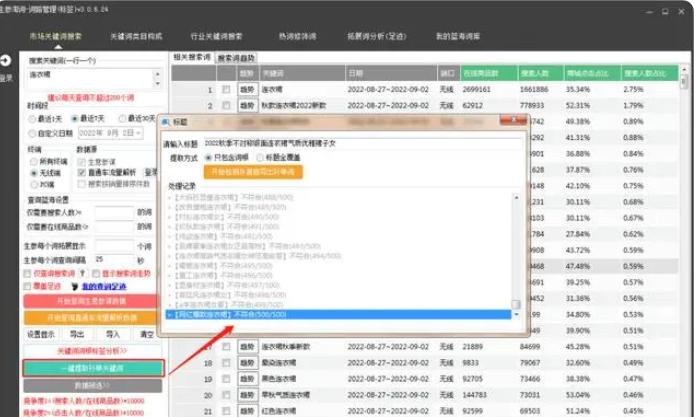Viewport: 694px width, 417px height.
Task: Sort by the 搜索人数 column header
Action: [x=541, y=73]
